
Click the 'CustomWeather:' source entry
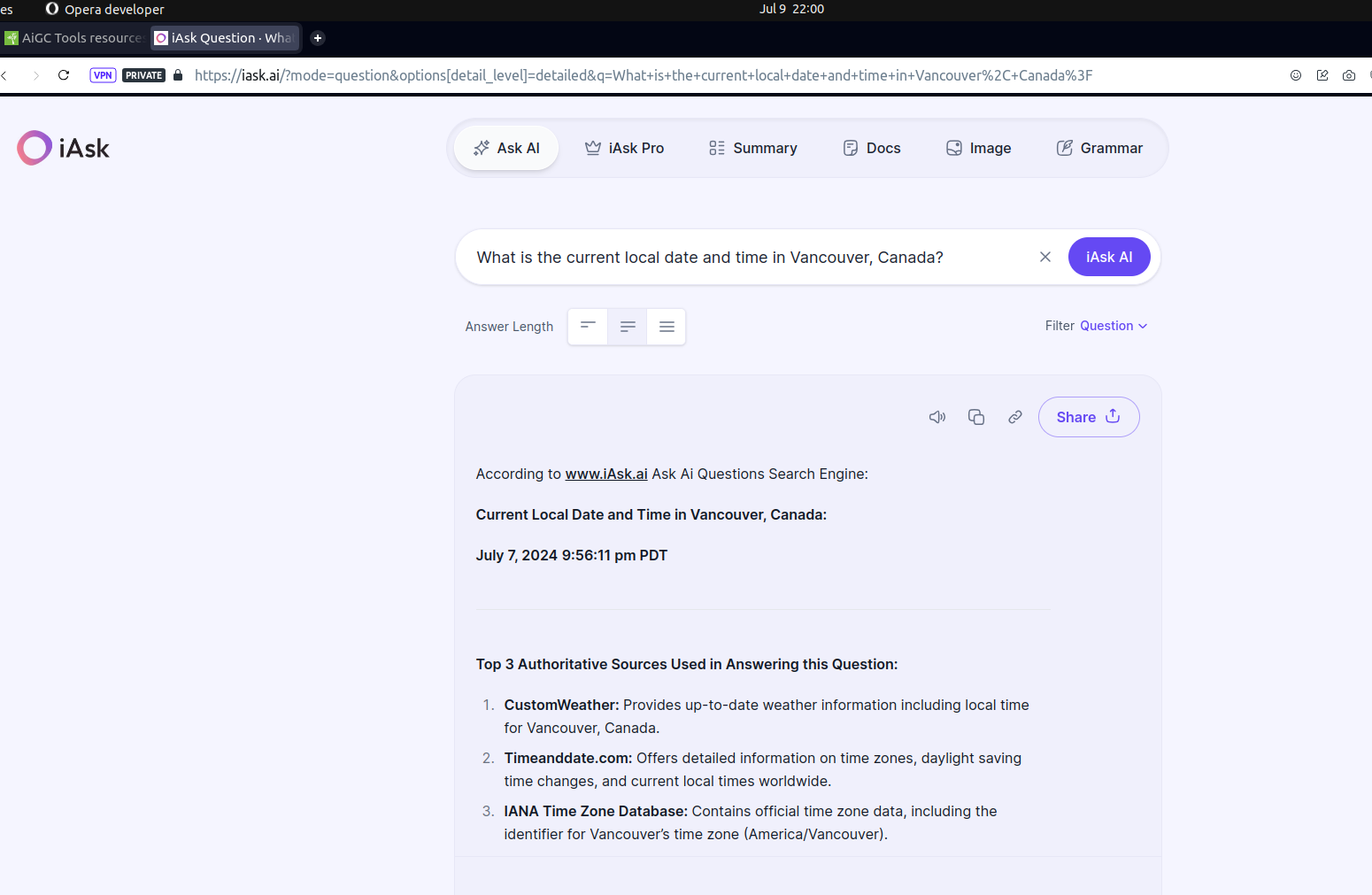point(561,705)
